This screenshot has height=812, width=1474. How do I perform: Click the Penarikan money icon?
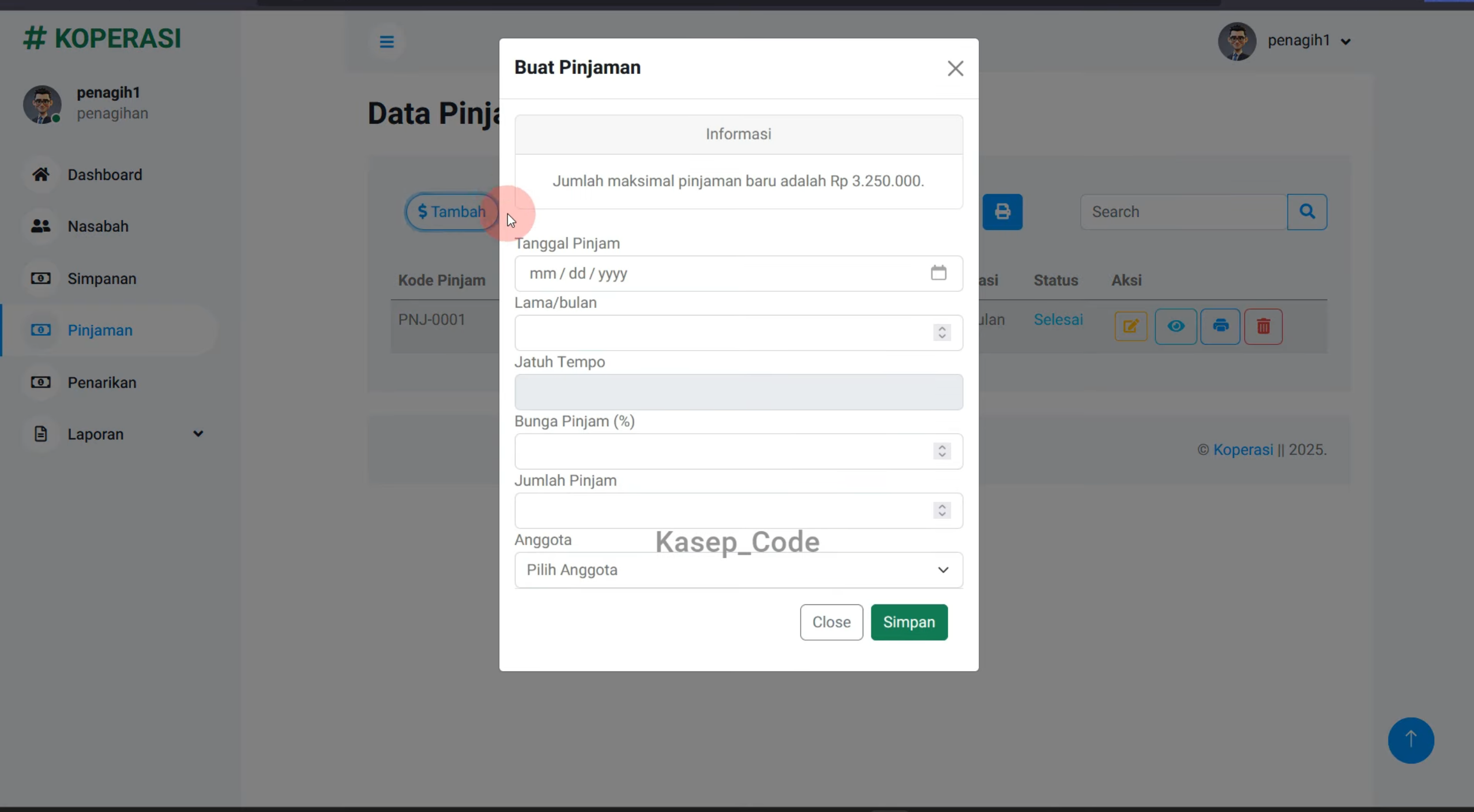pyautogui.click(x=40, y=382)
